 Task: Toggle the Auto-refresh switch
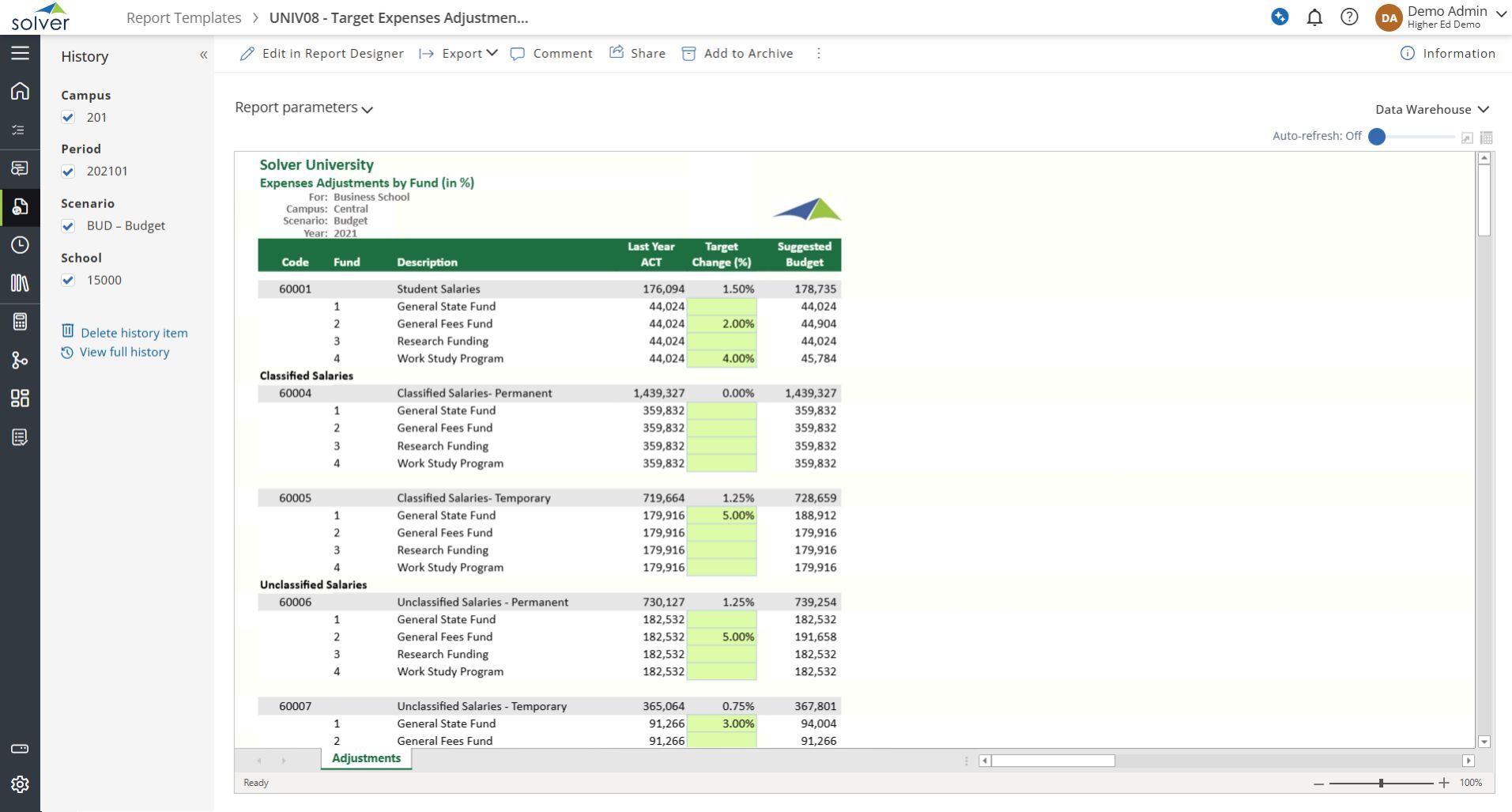pyautogui.click(x=1378, y=137)
